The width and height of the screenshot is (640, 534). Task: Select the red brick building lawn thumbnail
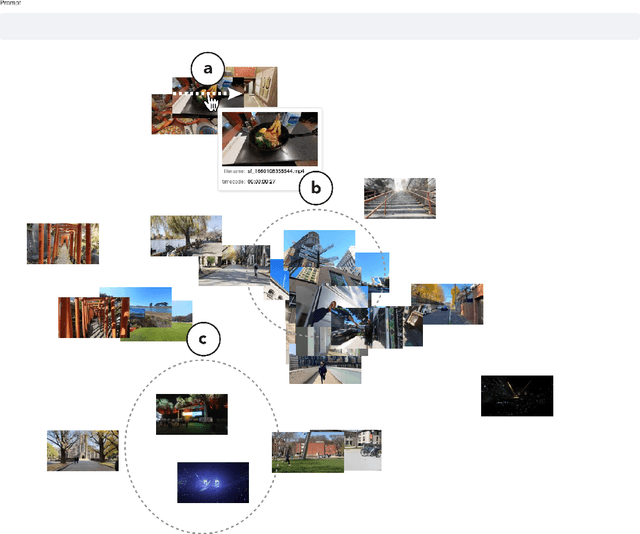coord(308,452)
